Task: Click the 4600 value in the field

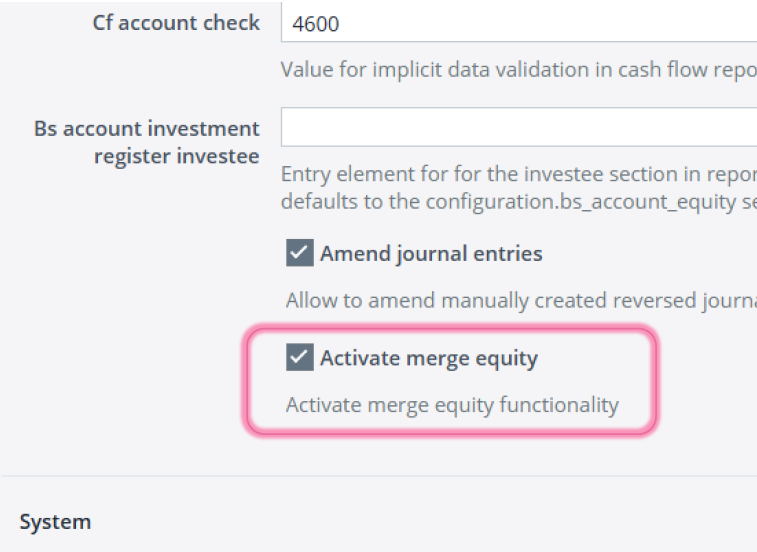Action: click(x=316, y=24)
